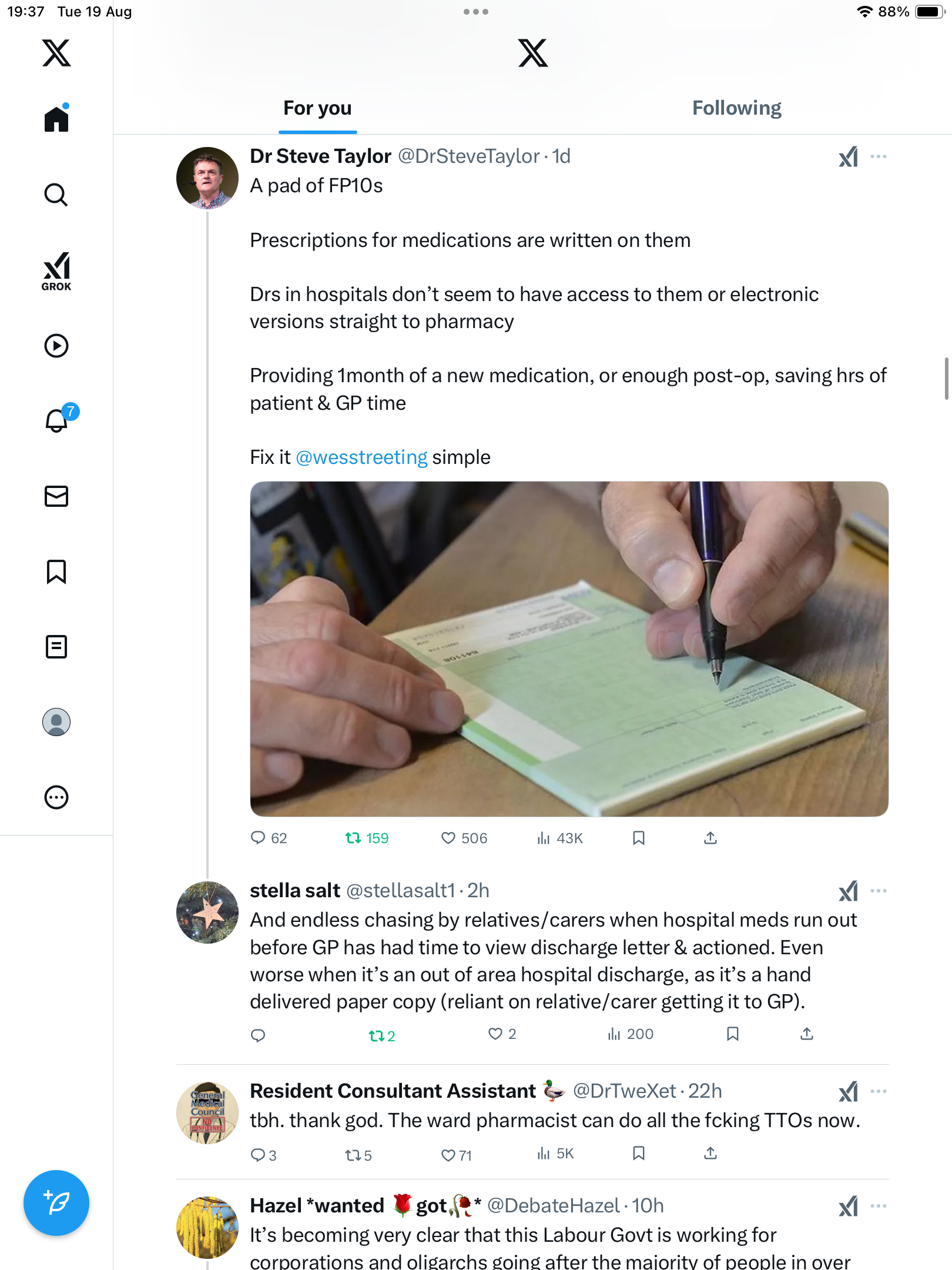This screenshot has height=1270, width=952.
Task: Open Messages envelope icon
Action: point(56,496)
